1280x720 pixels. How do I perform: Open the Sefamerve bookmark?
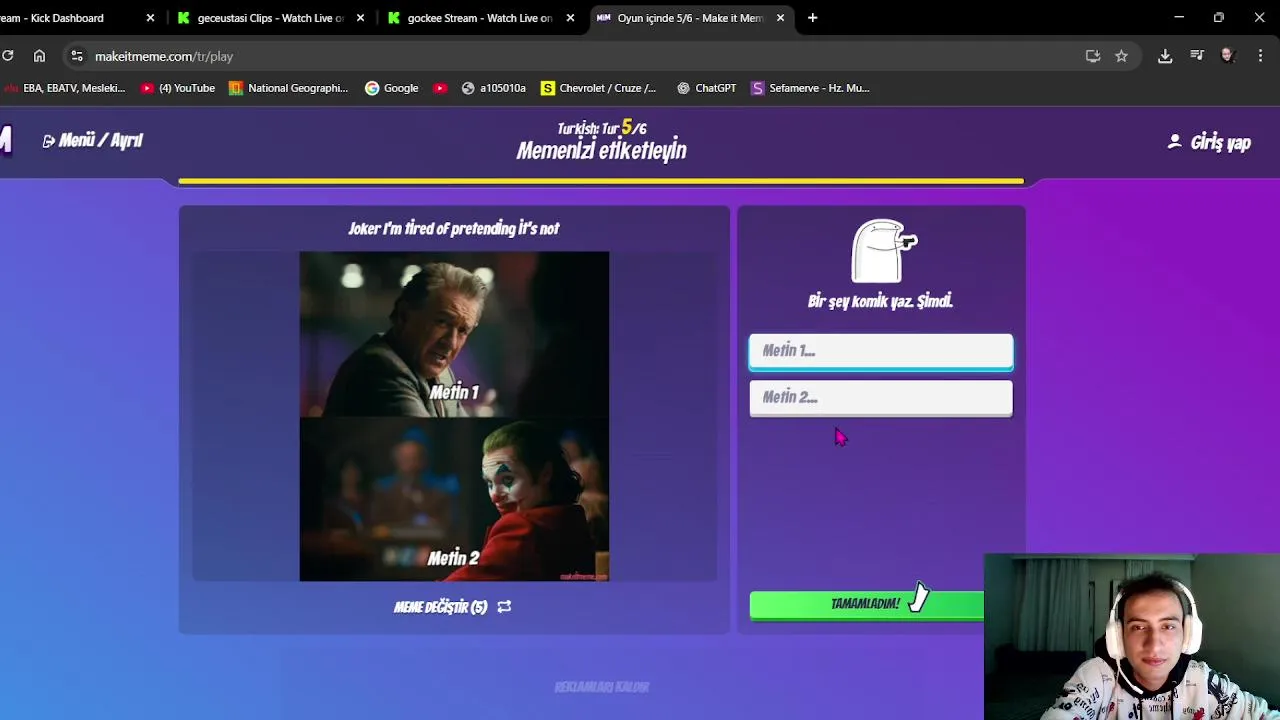(810, 88)
